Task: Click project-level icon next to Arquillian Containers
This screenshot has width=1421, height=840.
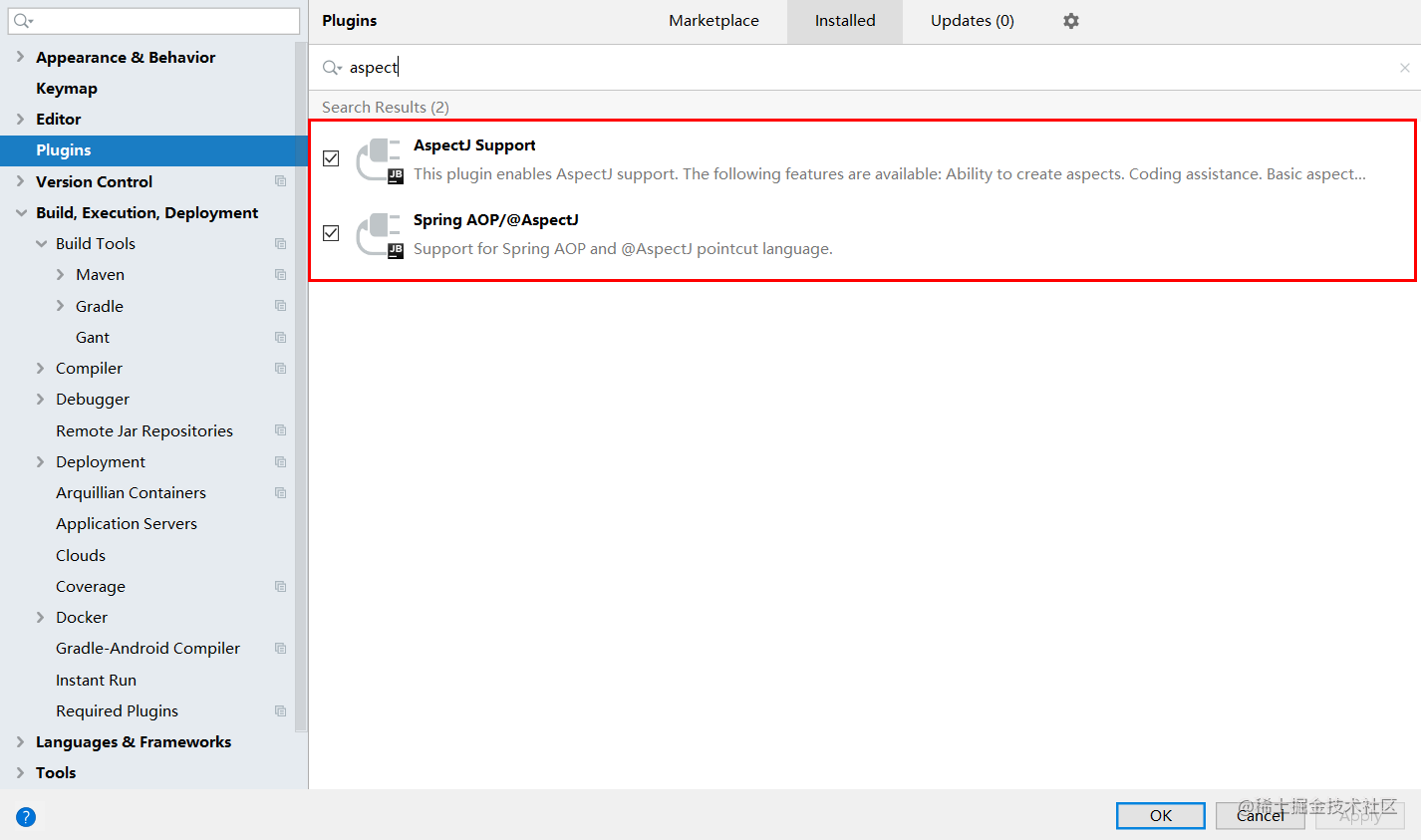Action: pos(280,493)
